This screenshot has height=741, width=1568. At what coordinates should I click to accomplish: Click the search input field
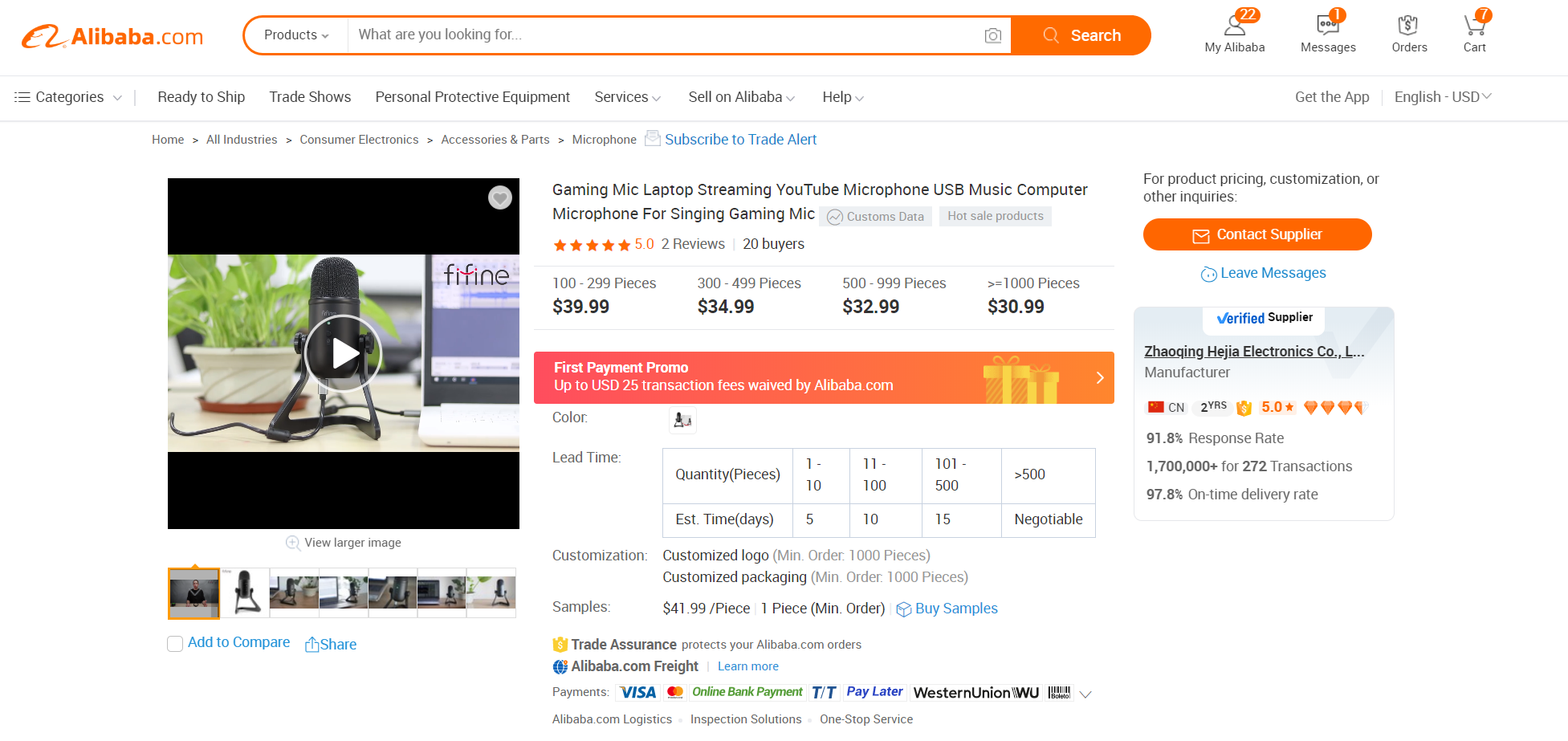click(x=666, y=35)
